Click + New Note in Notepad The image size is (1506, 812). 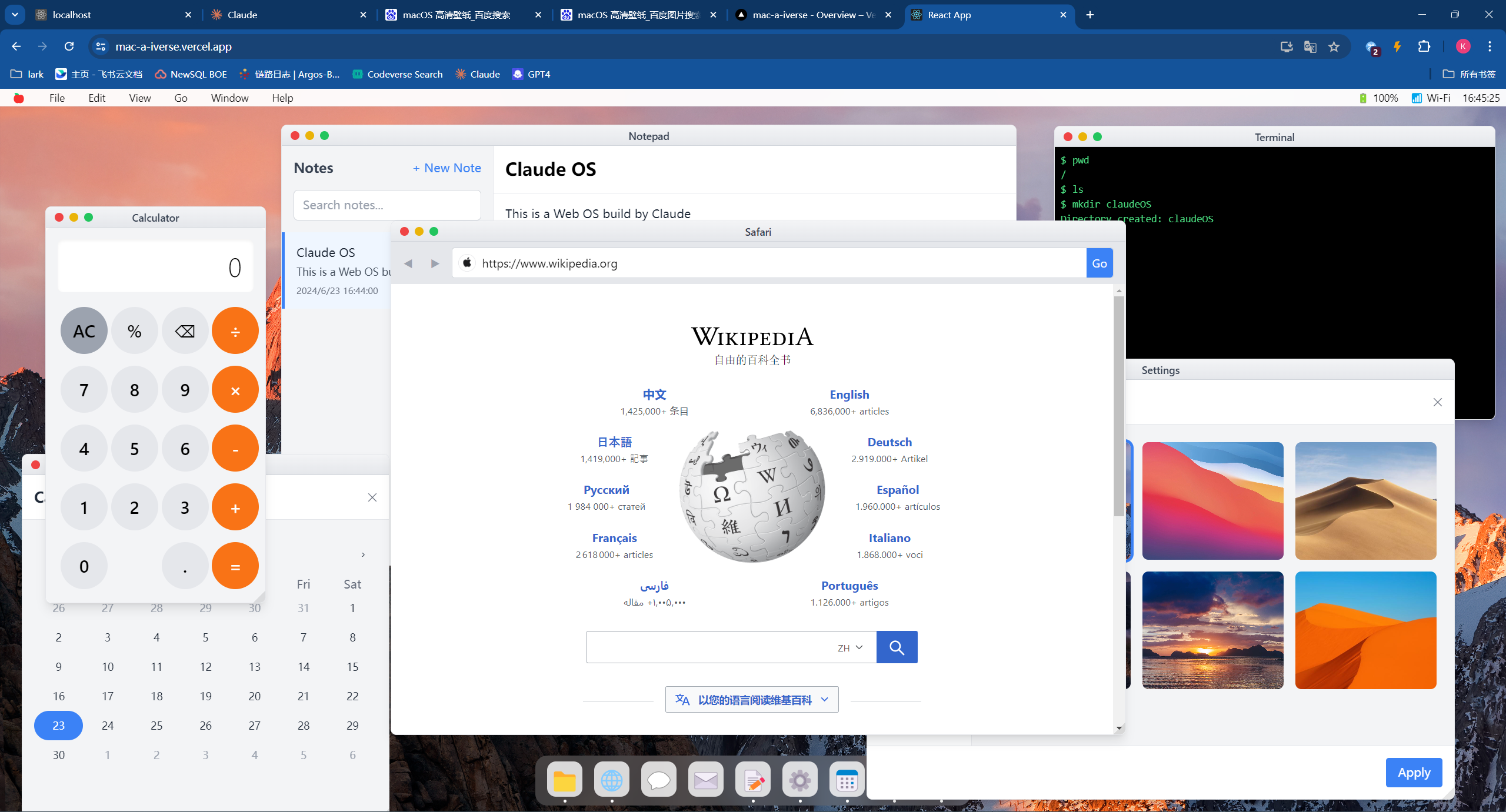click(x=447, y=168)
